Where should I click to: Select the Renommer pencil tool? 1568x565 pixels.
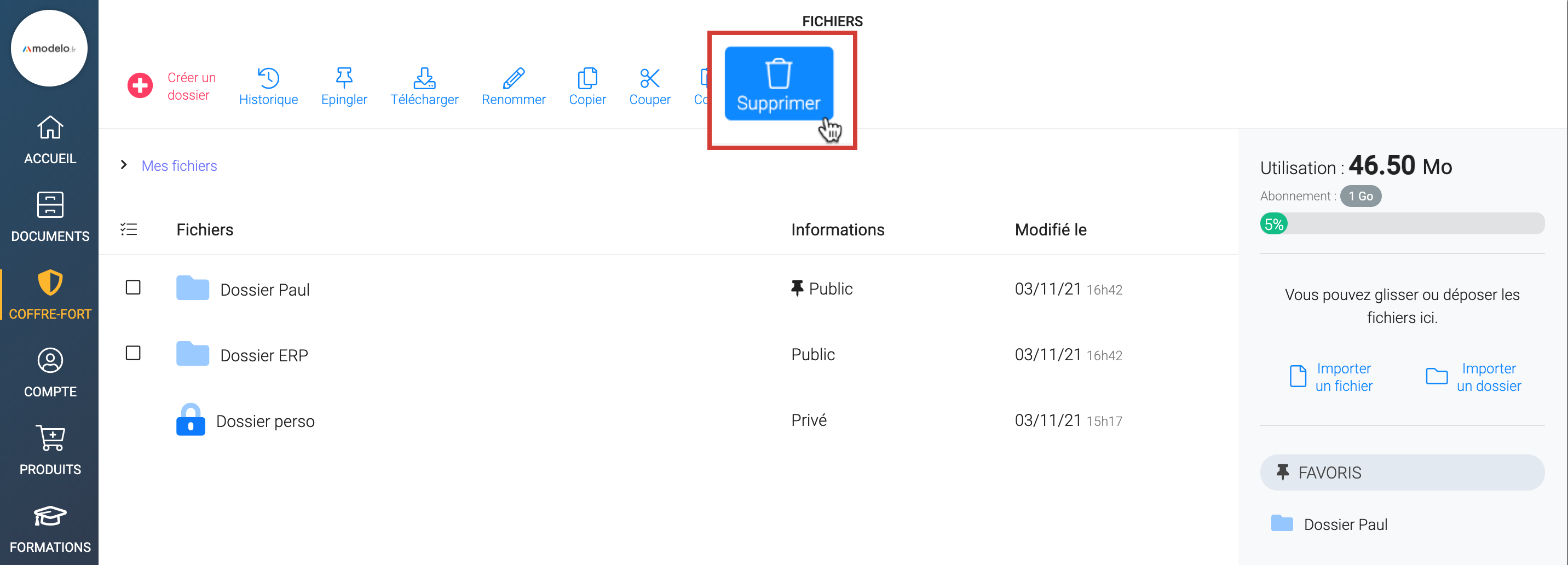point(513,78)
